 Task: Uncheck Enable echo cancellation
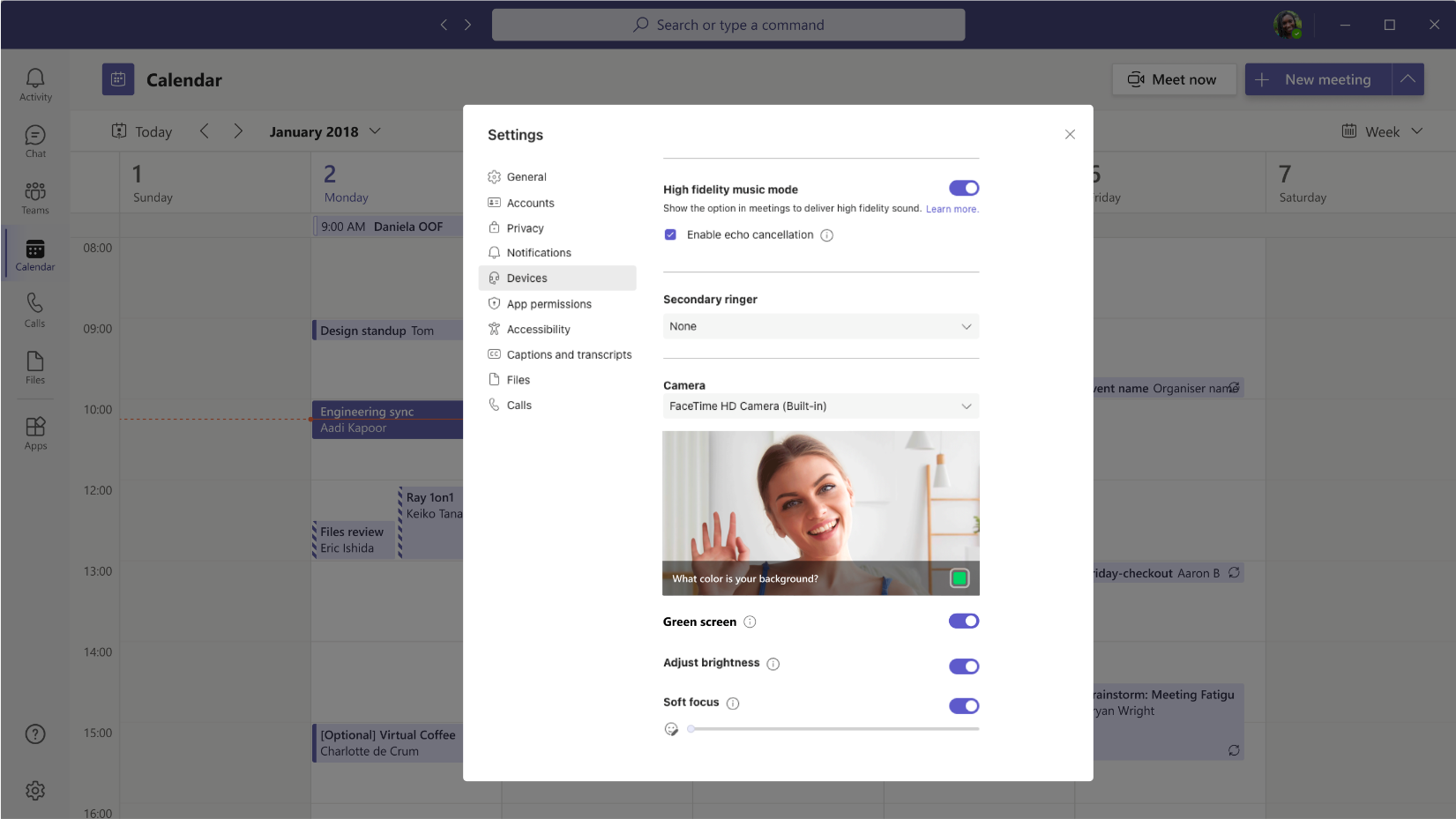pyautogui.click(x=670, y=235)
